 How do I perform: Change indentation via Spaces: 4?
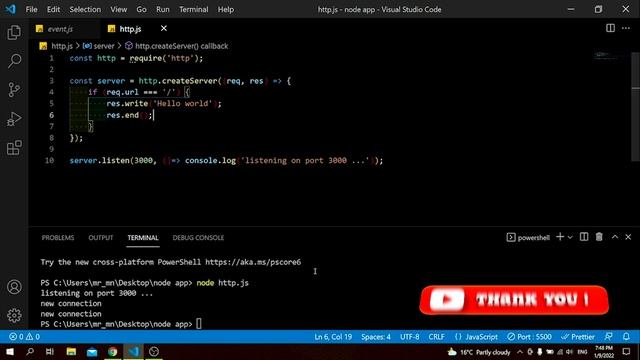376,337
